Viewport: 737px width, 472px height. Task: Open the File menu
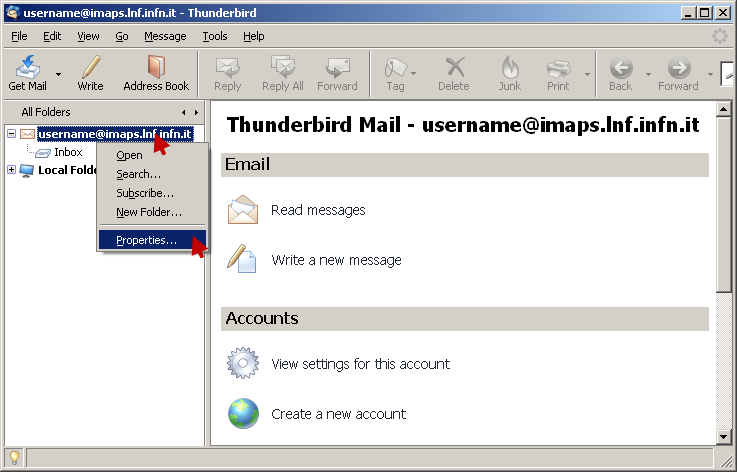19,36
